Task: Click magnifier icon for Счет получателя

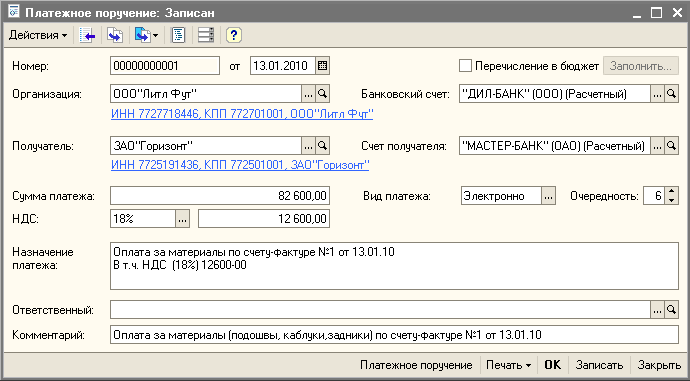Action: pyautogui.click(x=671, y=146)
